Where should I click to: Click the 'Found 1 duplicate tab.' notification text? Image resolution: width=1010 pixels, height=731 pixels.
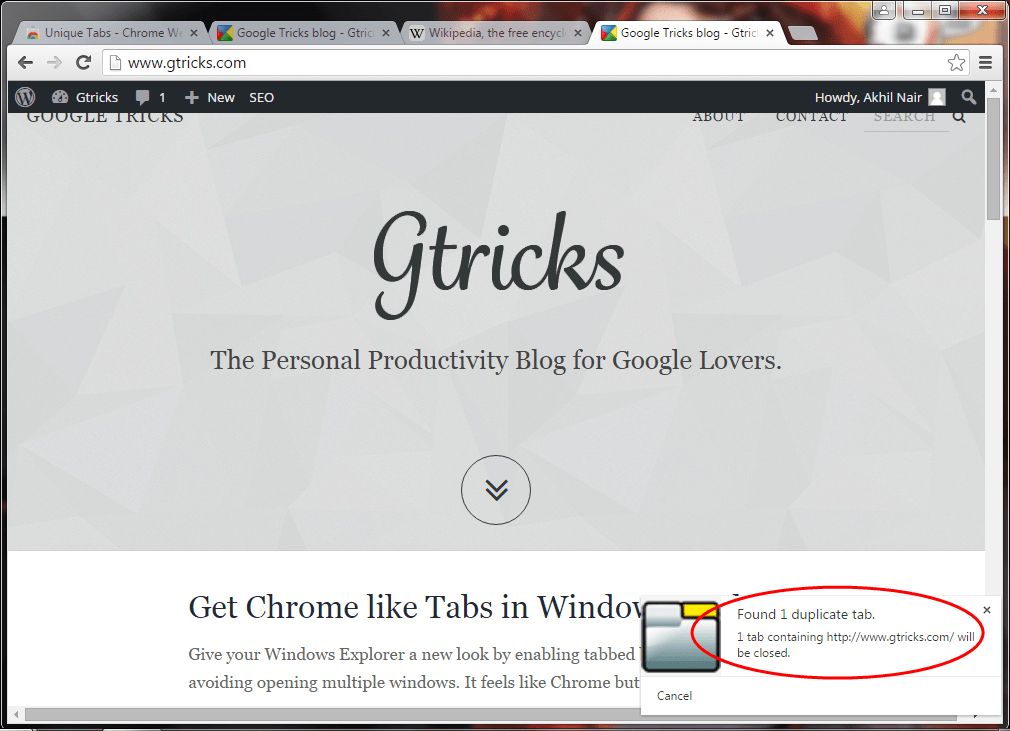tap(806, 614)
